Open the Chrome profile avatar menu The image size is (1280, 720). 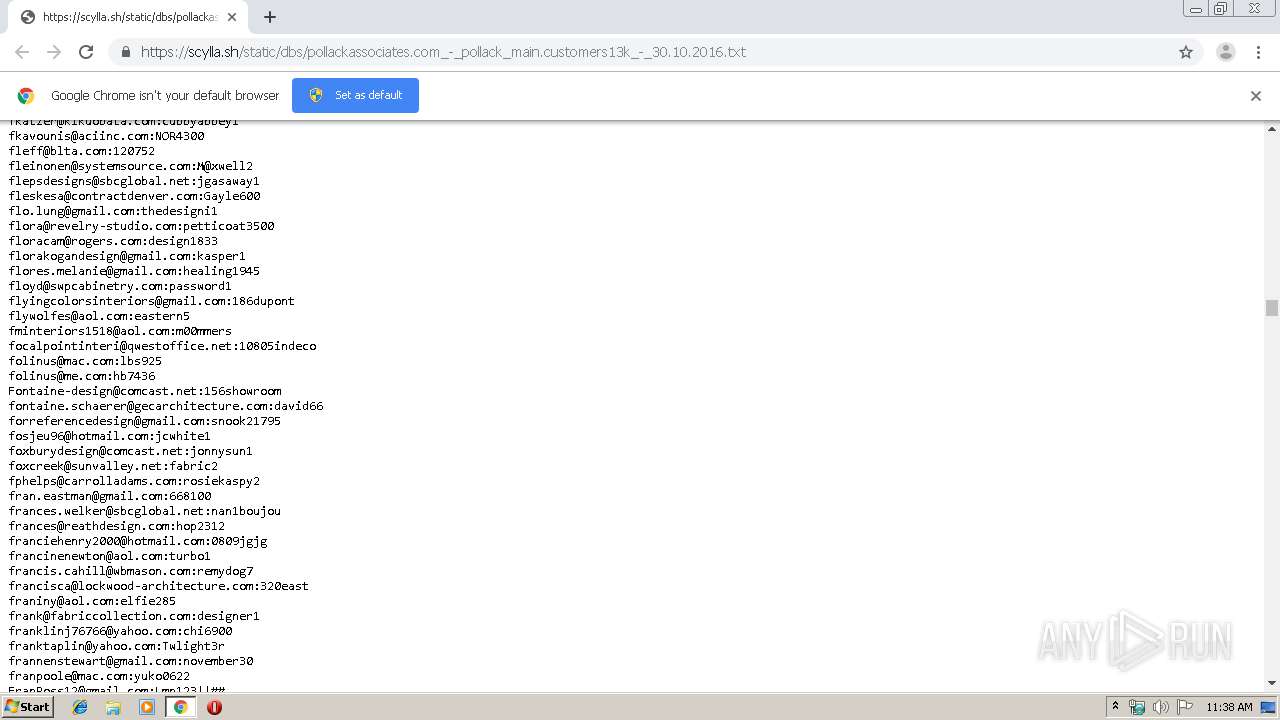[1226, 52]
